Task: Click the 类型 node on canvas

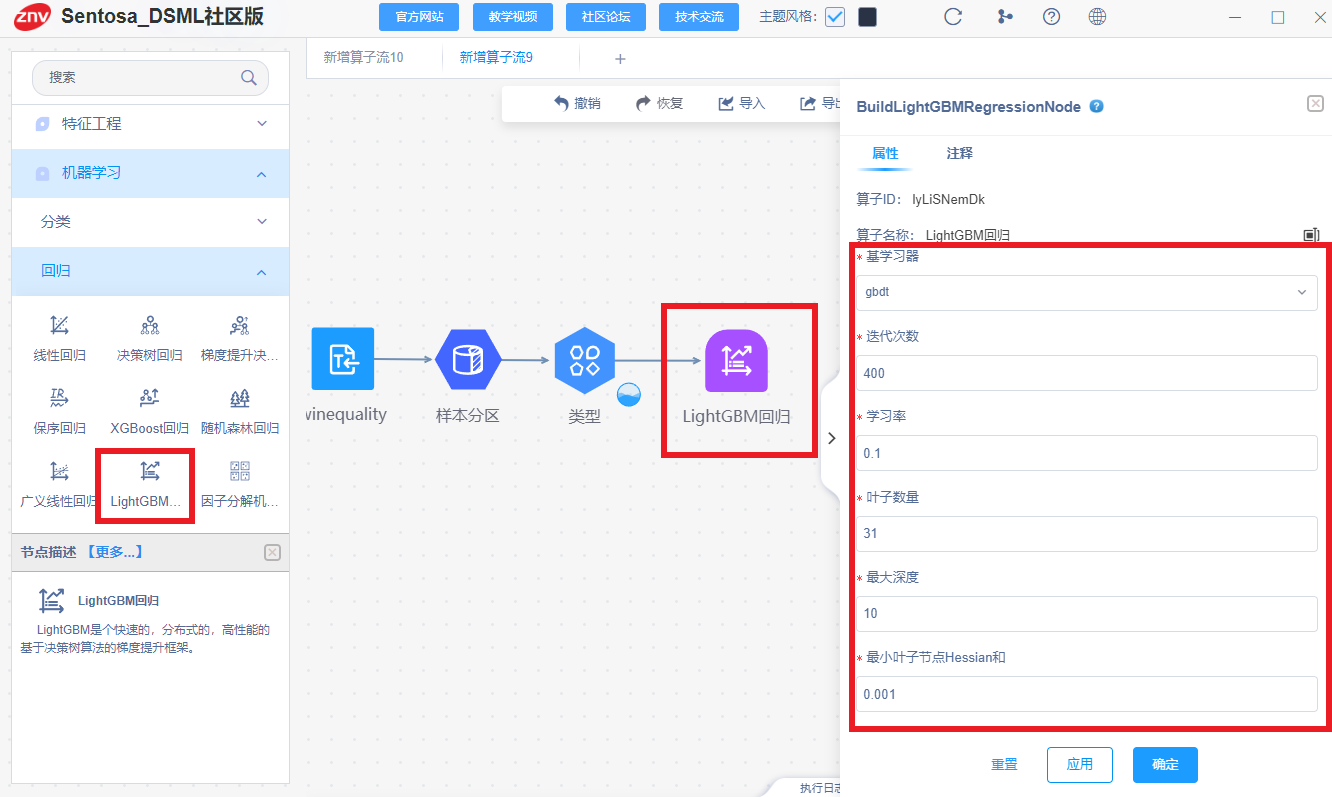Action: (585, 358)
